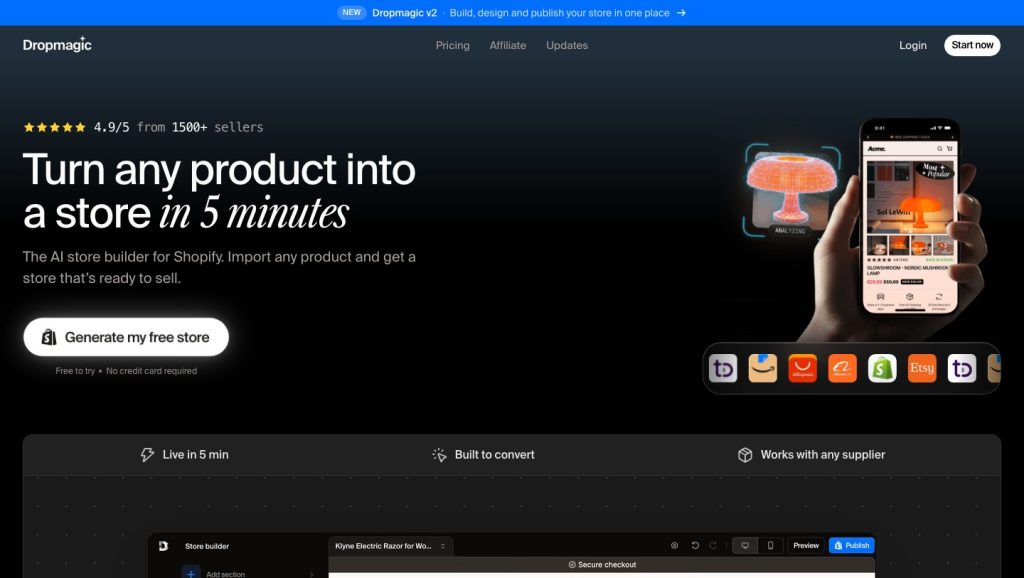The image size is (1024, 578).
Task: Click the Start now button
Action: tap(972, 45)
